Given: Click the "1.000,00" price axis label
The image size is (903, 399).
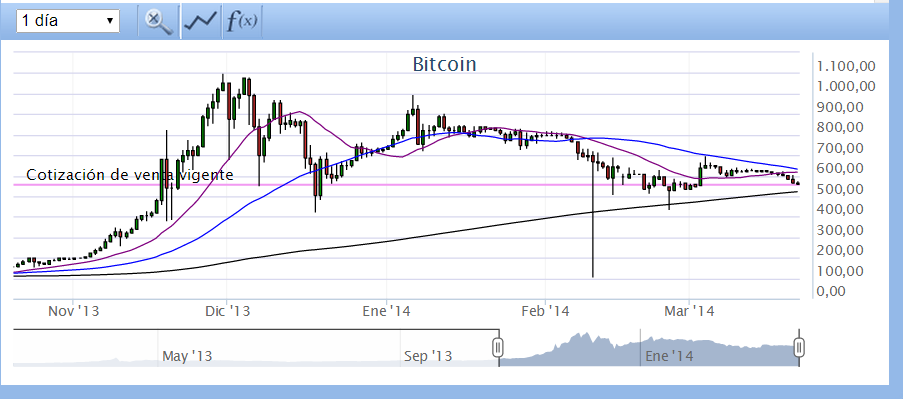Looking at the screenshot, I should click(x=847, y=86).
